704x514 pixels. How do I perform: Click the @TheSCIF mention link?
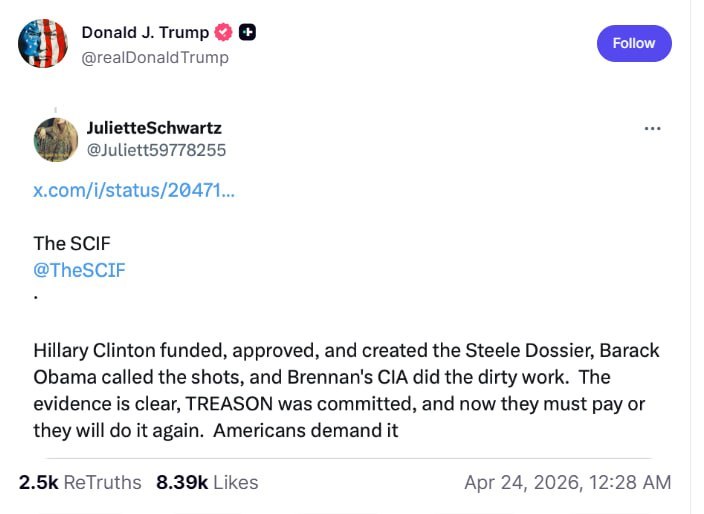click(x=80, y=270)
